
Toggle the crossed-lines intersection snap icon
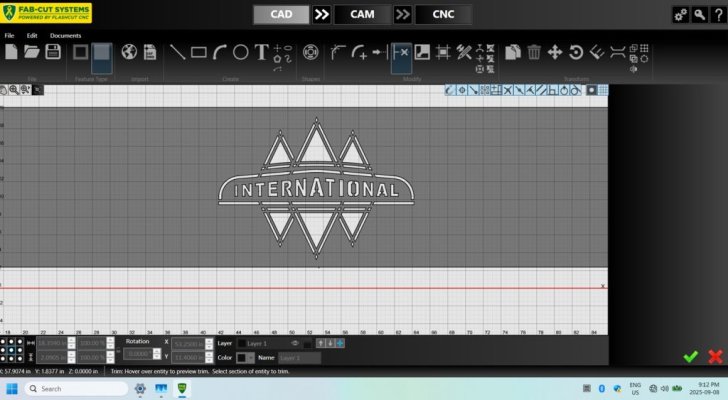(x=507, y=90)
